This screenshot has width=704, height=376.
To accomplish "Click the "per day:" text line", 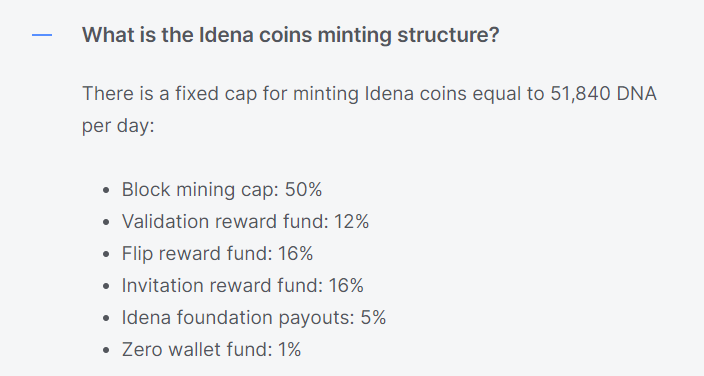I will 118,126.
